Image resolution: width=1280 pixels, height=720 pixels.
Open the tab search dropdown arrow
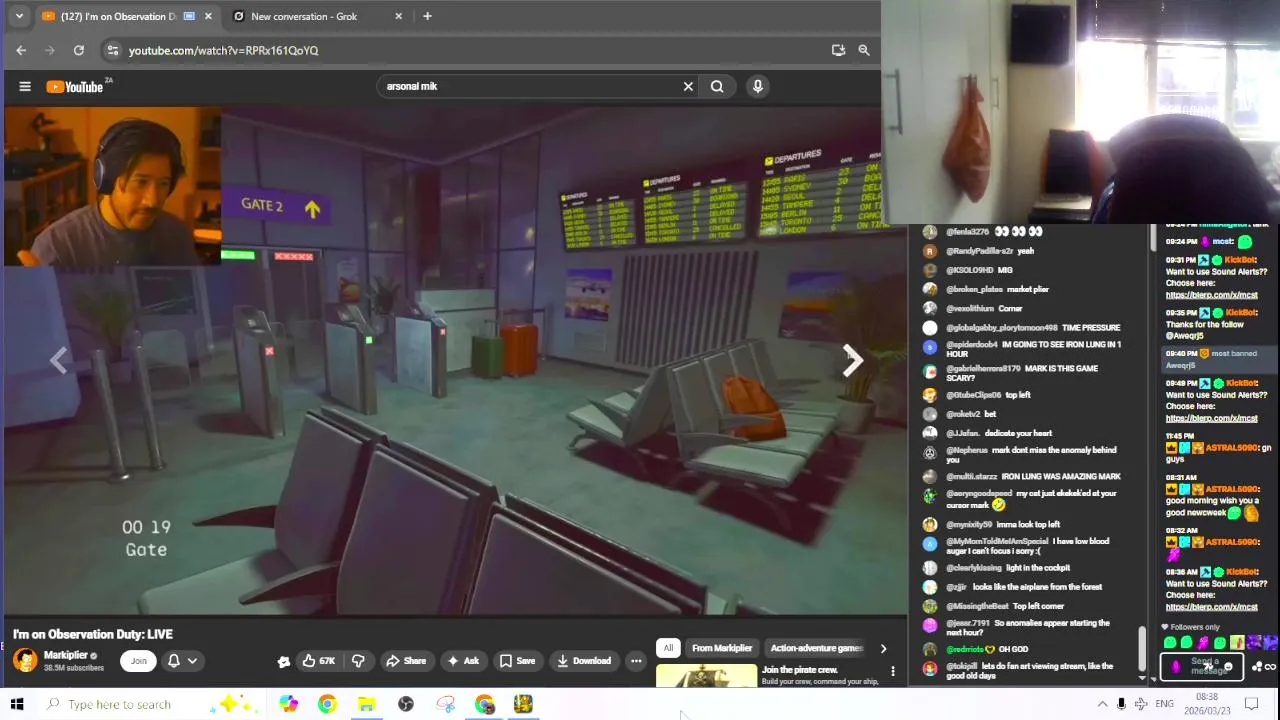click(19, 16)
